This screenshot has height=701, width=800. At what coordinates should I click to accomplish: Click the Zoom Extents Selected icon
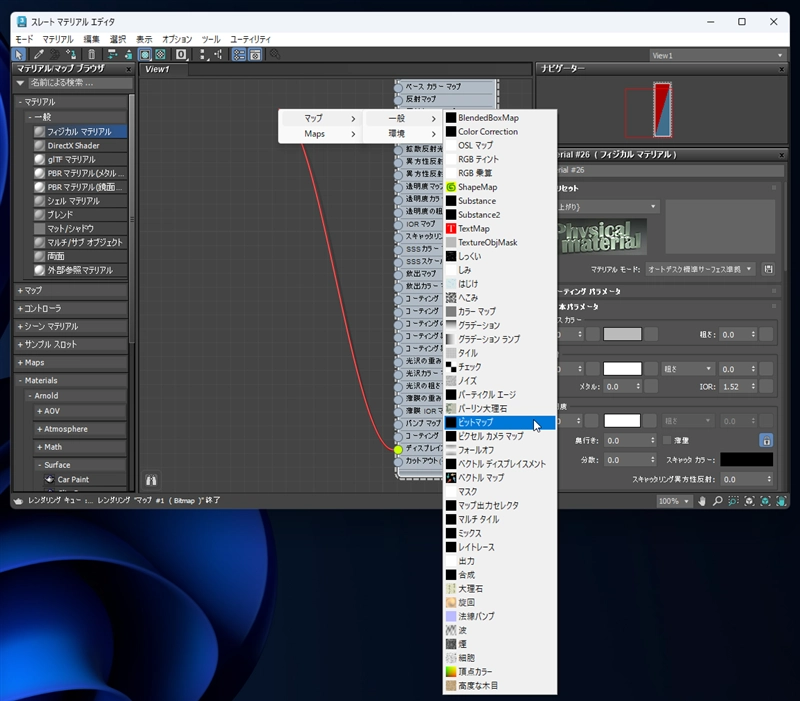[765, 501]
